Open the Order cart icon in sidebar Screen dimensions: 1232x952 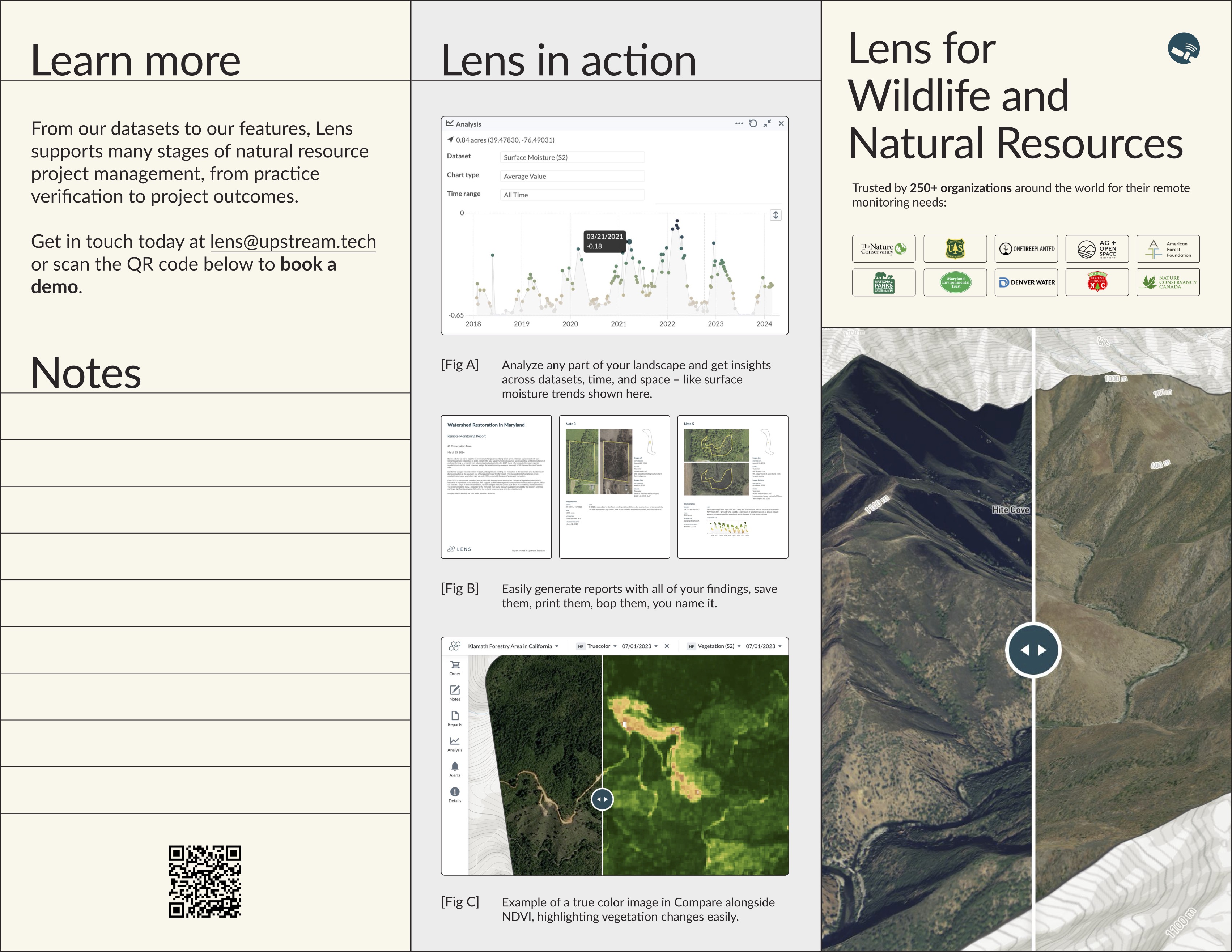(455, 666)
